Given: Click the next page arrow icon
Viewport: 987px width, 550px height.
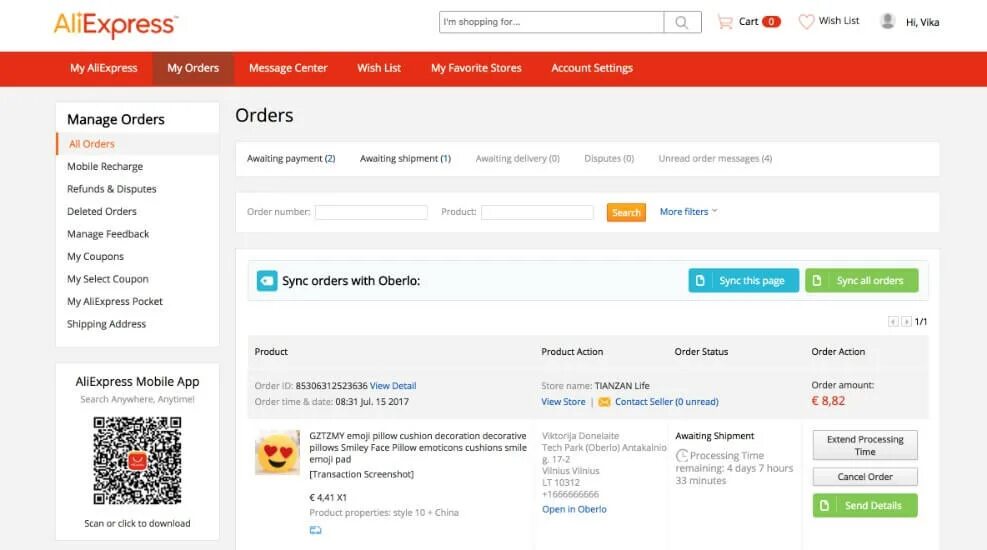Looking at the screenshot, I should click(x=906, y=322).
